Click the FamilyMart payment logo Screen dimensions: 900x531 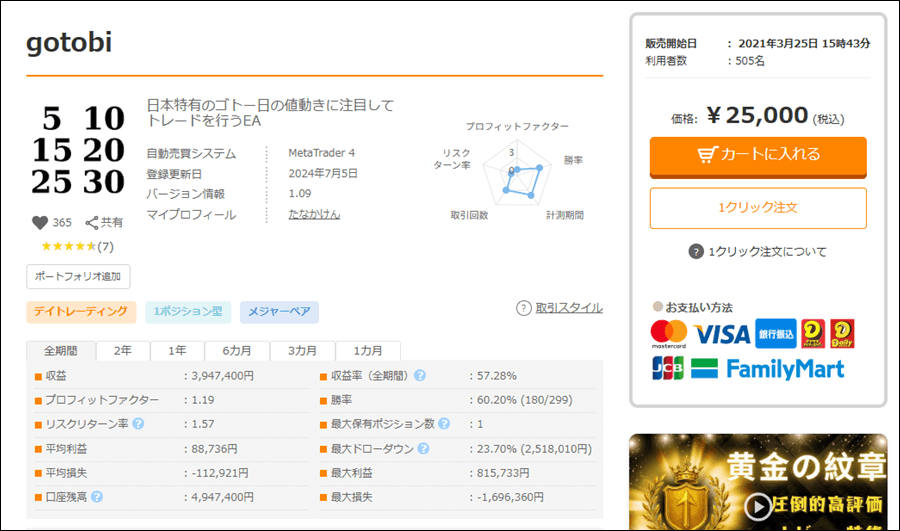767,369
